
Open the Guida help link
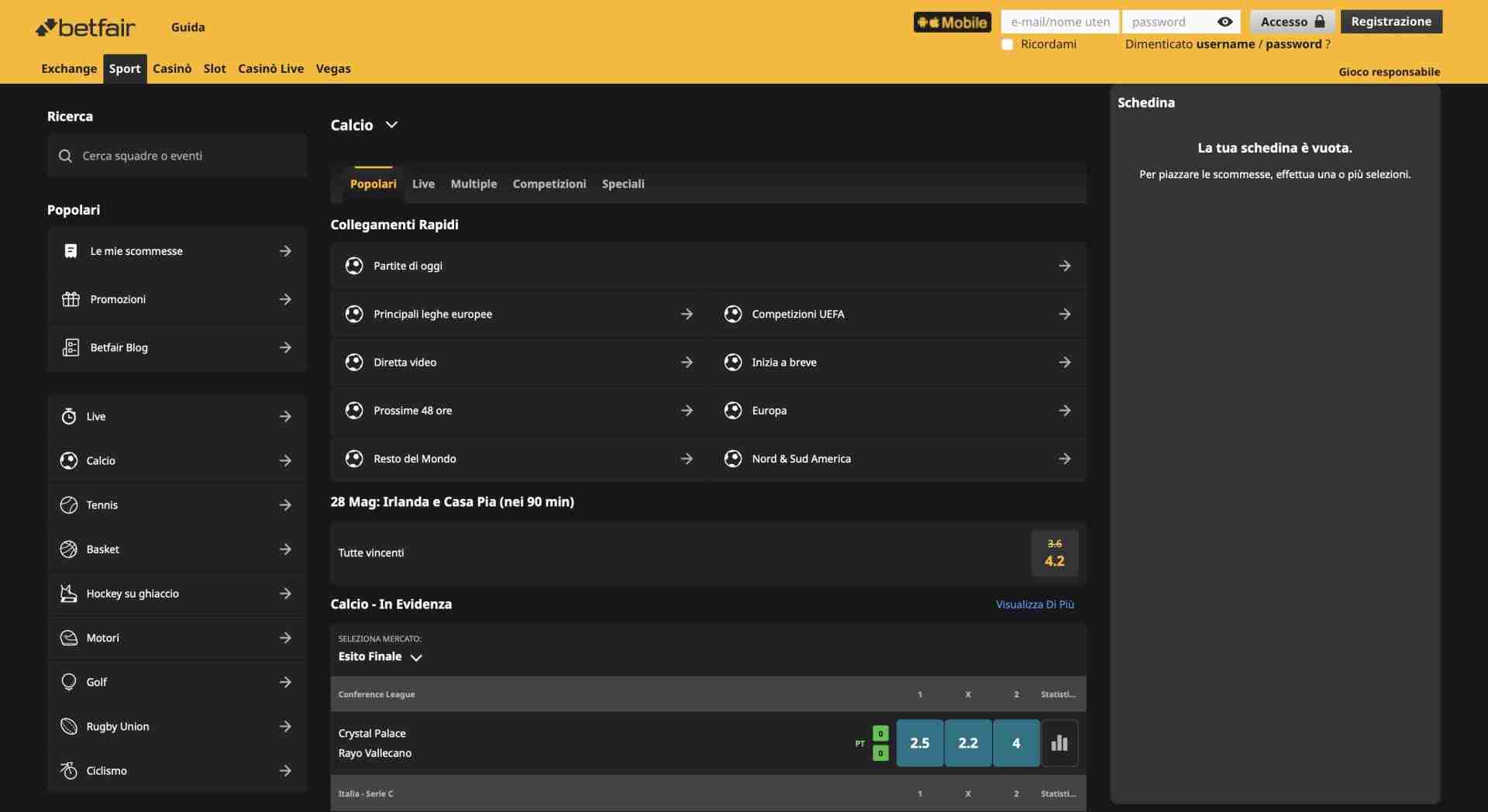[x=188, y=27]
